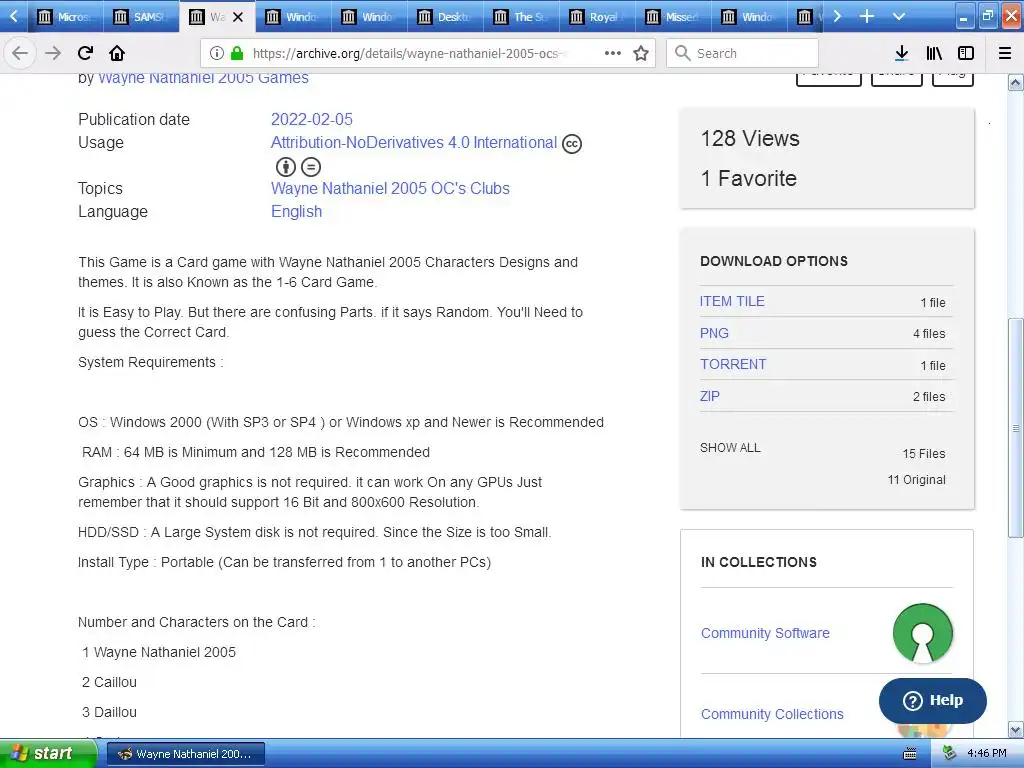Viewport: 1024px width, 768px height.
Task: Open Wayne Nathaniel 2005 Games author link
Action: pos(203,78)
